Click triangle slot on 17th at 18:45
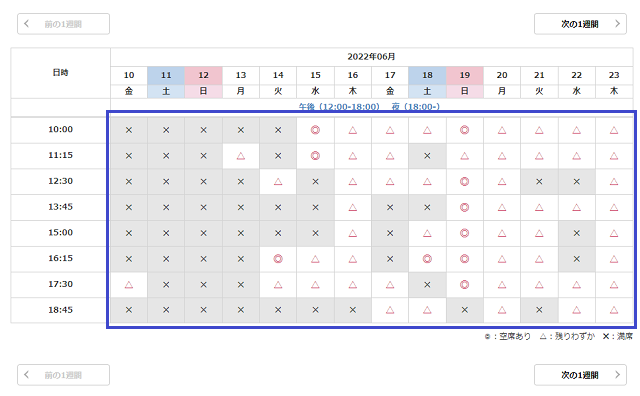 [x=390, y=310]
